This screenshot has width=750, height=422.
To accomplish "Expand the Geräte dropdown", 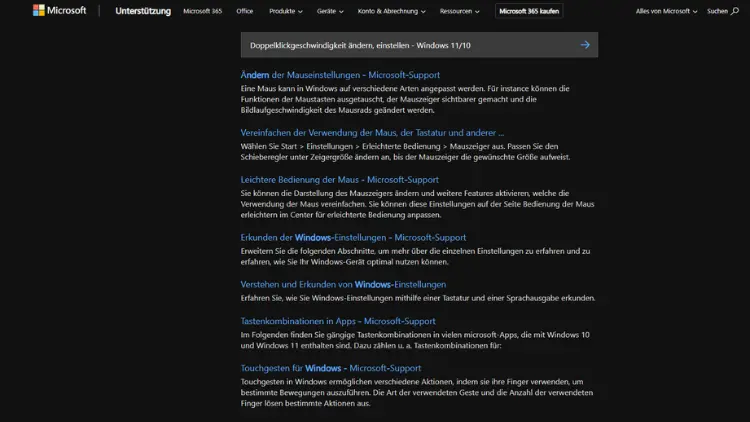I will pyautogui.click(x=330, y=11).
